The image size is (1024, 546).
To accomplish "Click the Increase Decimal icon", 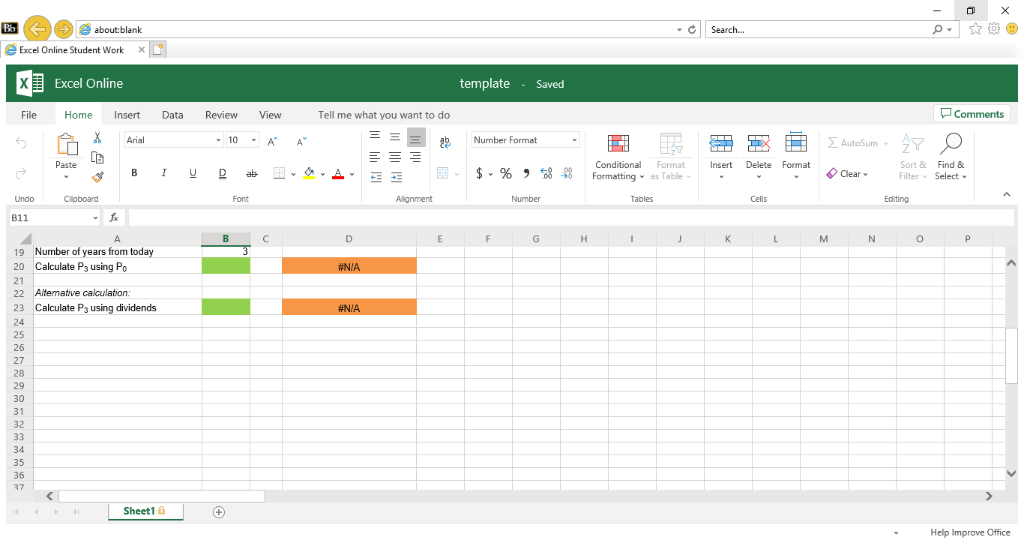I will [547, 173].
